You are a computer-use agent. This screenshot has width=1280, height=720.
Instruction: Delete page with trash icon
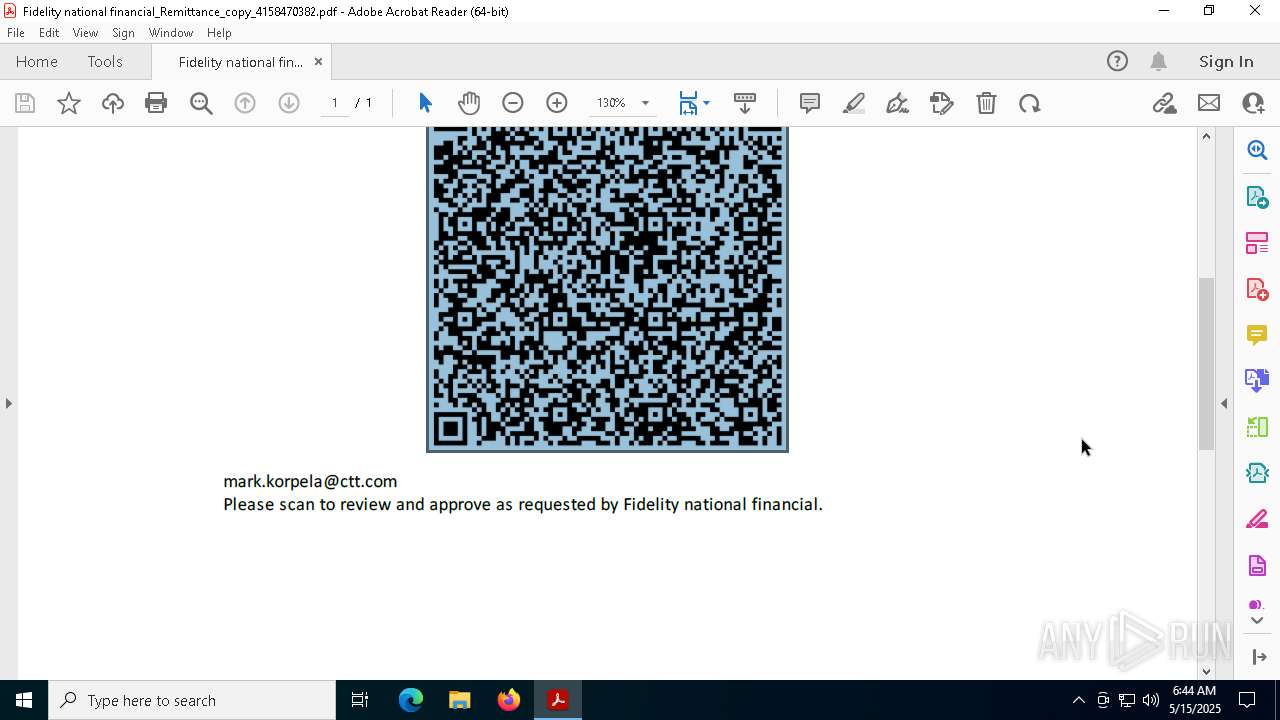tap(986, 103)
